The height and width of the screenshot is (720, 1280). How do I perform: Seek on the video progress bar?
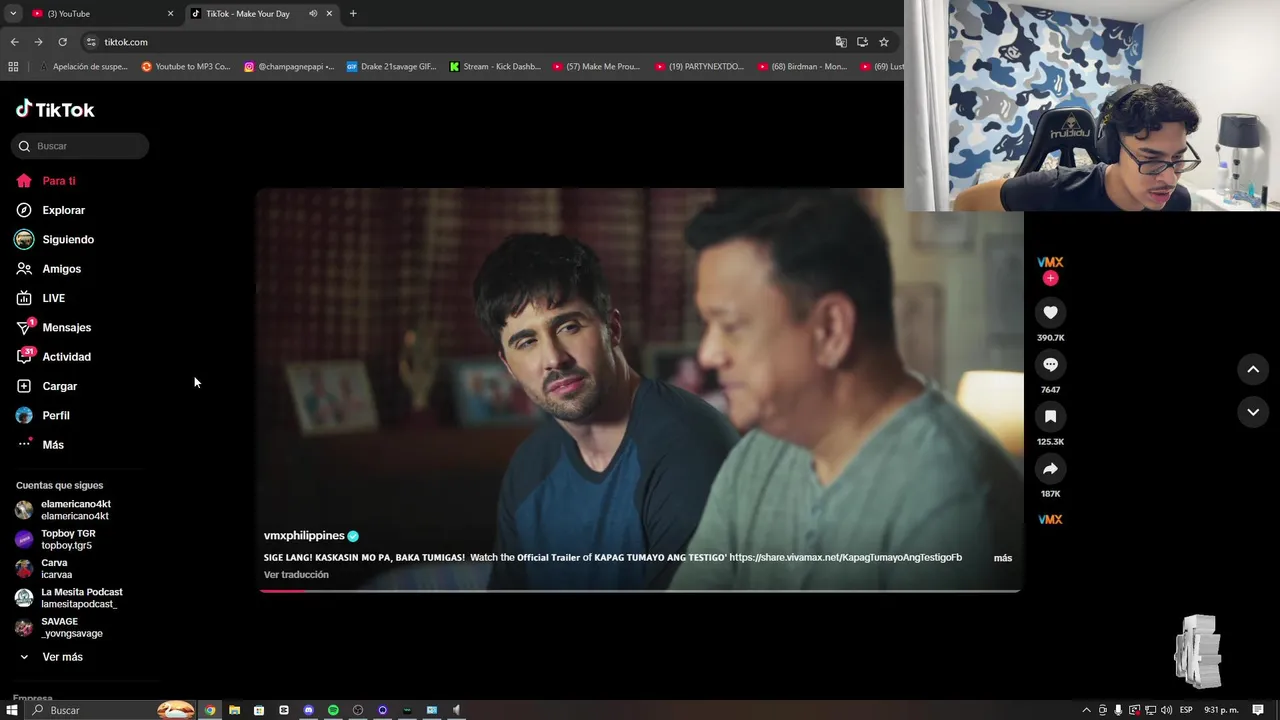click(x=640, y=591)
